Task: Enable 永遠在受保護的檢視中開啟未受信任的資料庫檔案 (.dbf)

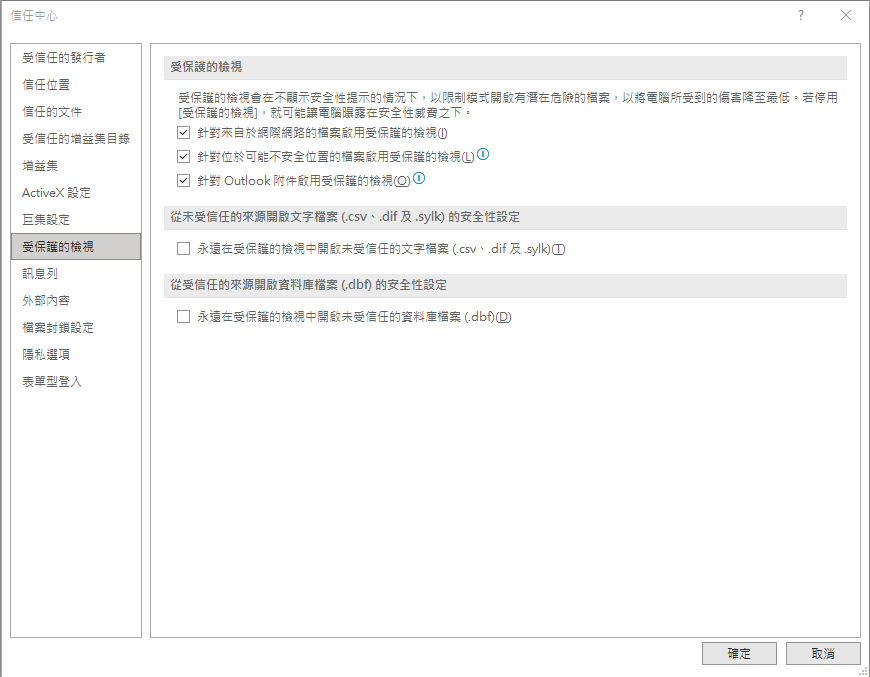Action: (183, 316)
